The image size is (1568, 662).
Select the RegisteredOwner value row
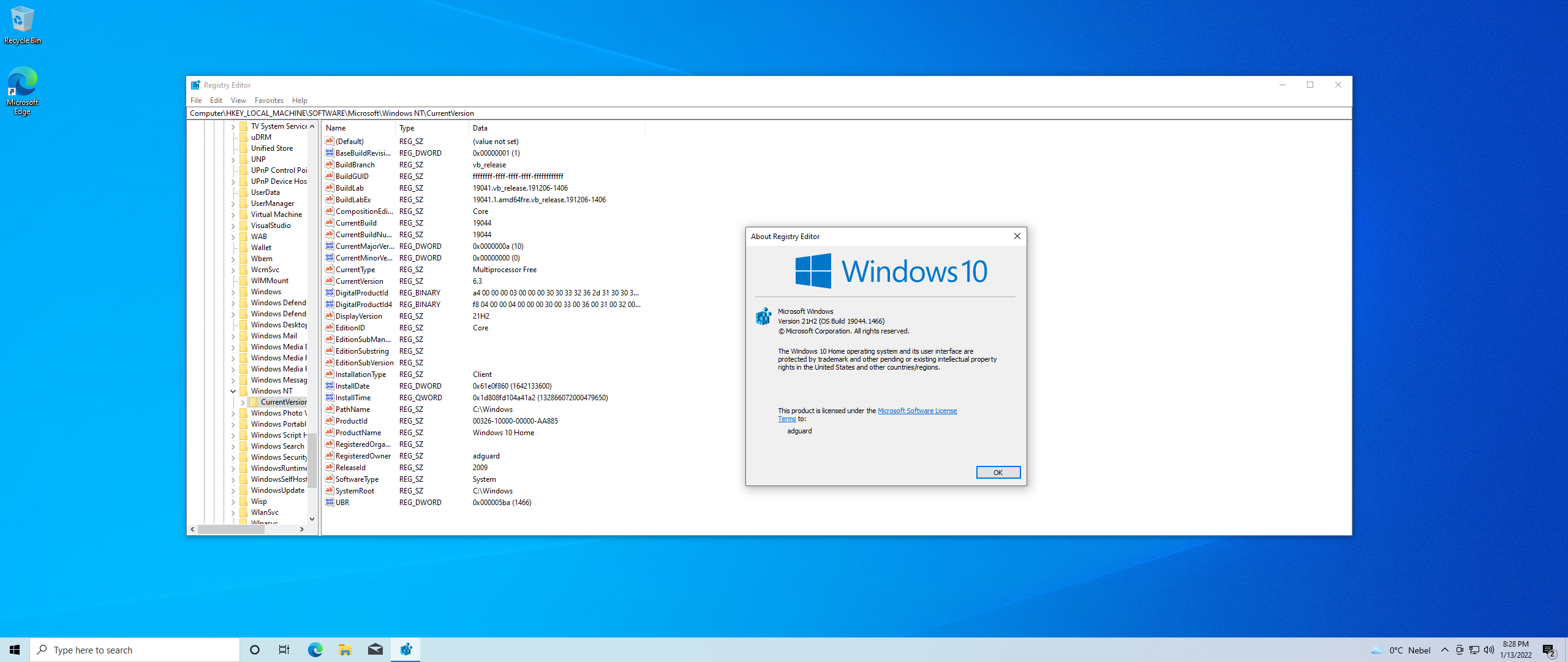coord(483,455)
